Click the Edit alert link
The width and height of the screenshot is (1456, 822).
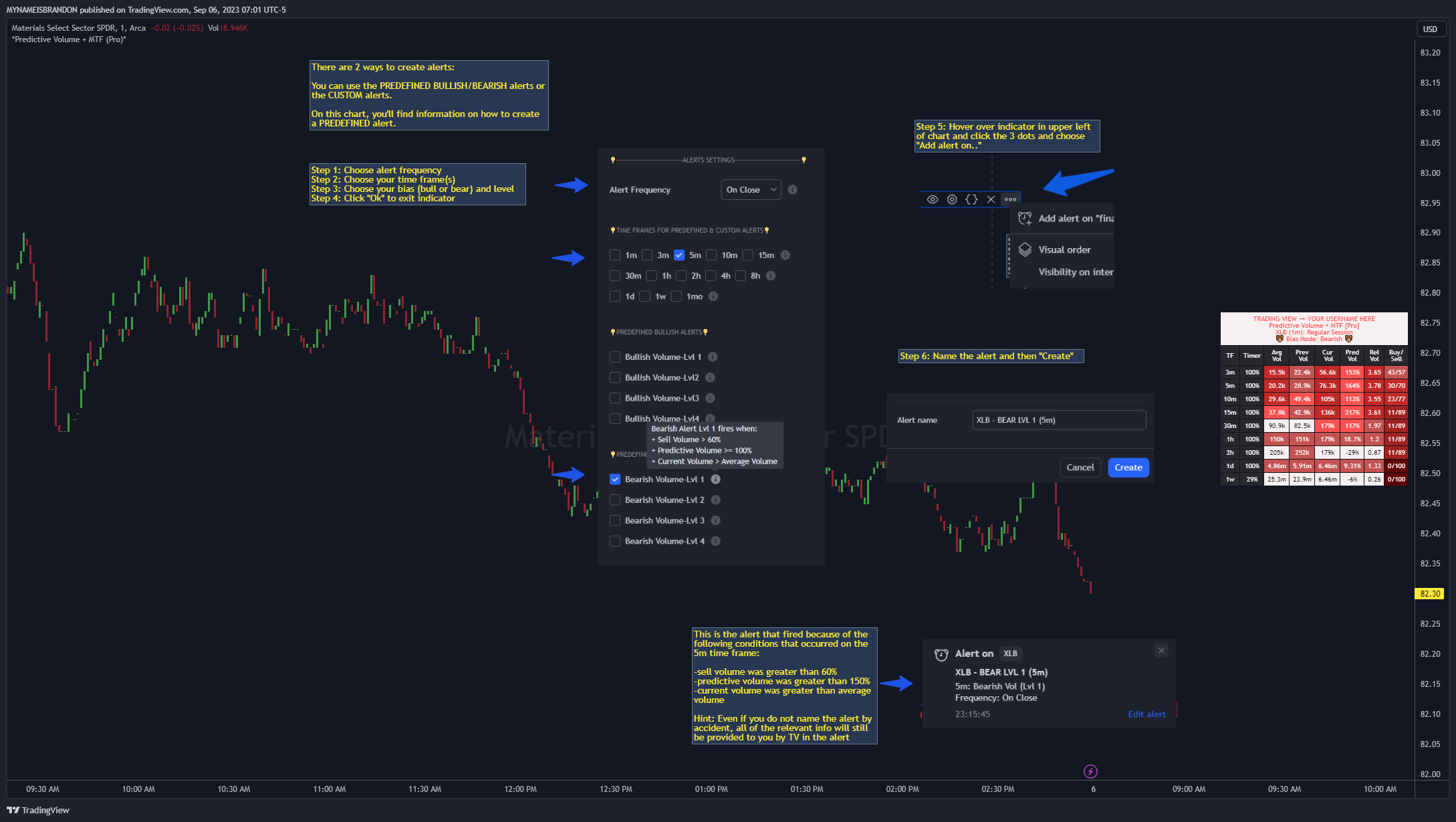1146,714
